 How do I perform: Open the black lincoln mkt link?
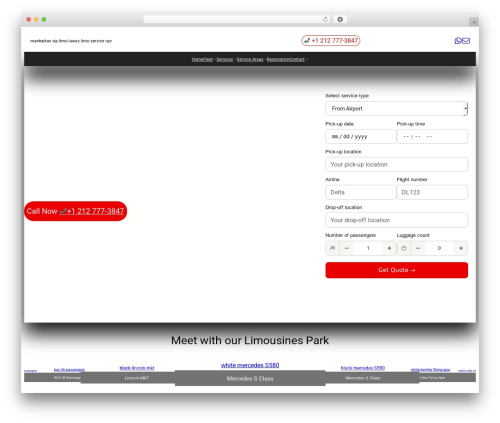[137, 368]
